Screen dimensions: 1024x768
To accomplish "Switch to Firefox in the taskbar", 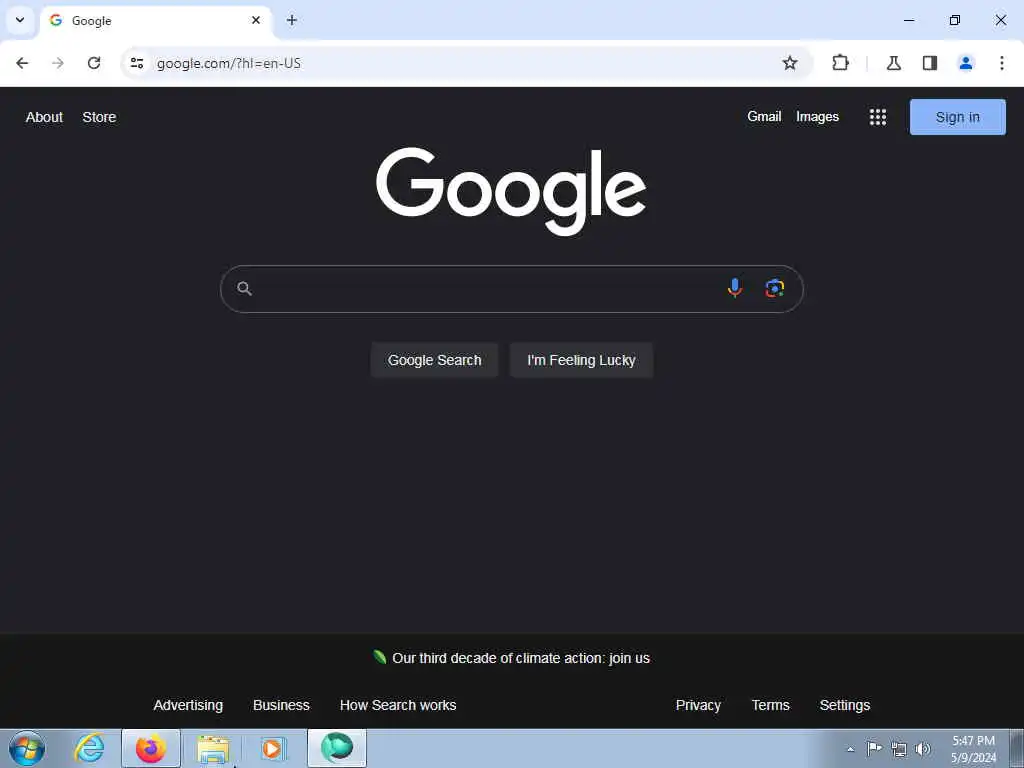I will coord(151,748).
